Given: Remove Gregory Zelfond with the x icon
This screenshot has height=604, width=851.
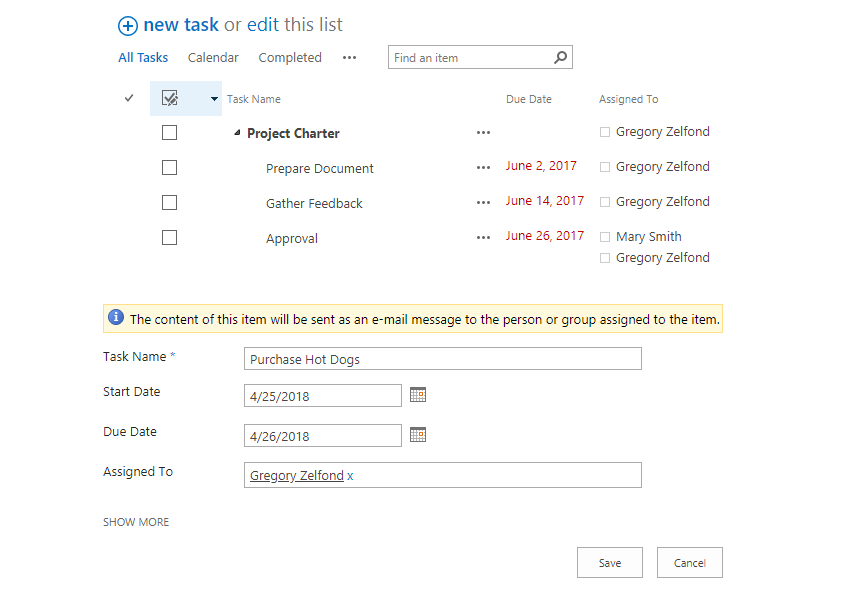Looking at the screenshot, I should 350,476.
